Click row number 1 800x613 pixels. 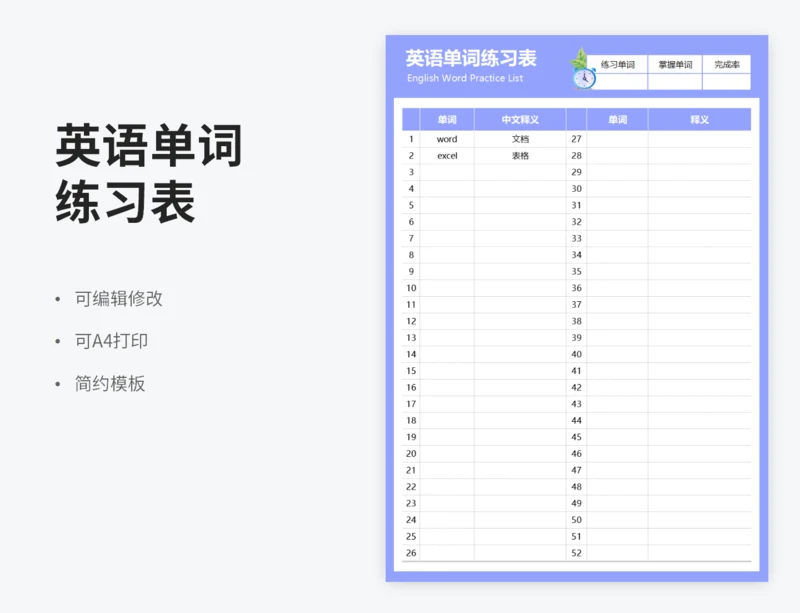411,139
